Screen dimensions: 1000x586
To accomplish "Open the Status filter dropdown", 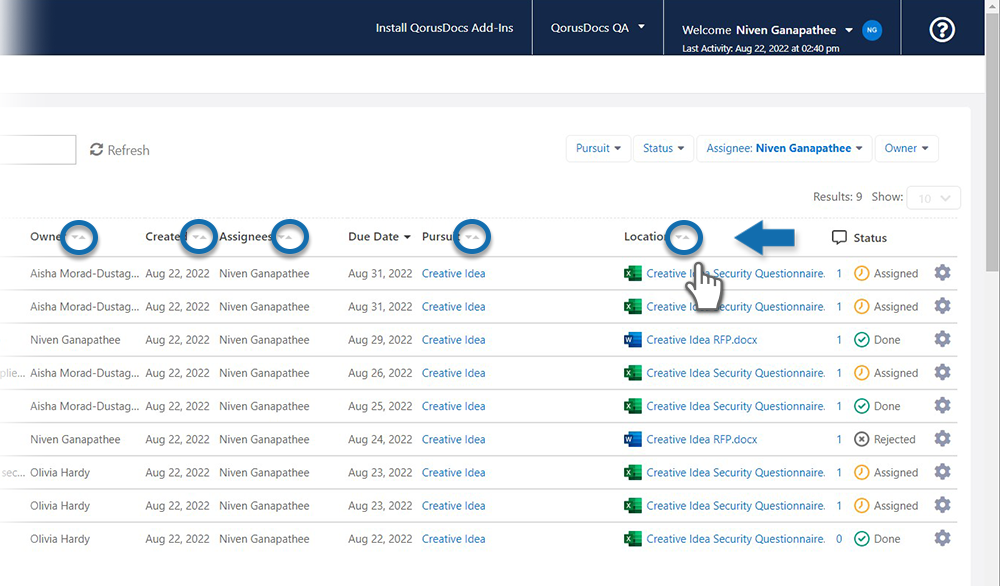I will (x=663, y=148).
